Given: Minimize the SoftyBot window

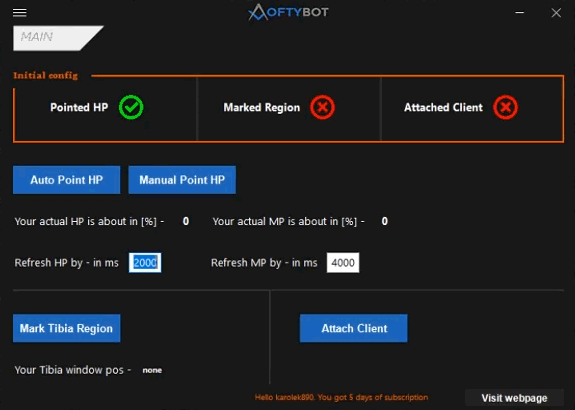Looking at the screenshot, I should pos(519,12).
